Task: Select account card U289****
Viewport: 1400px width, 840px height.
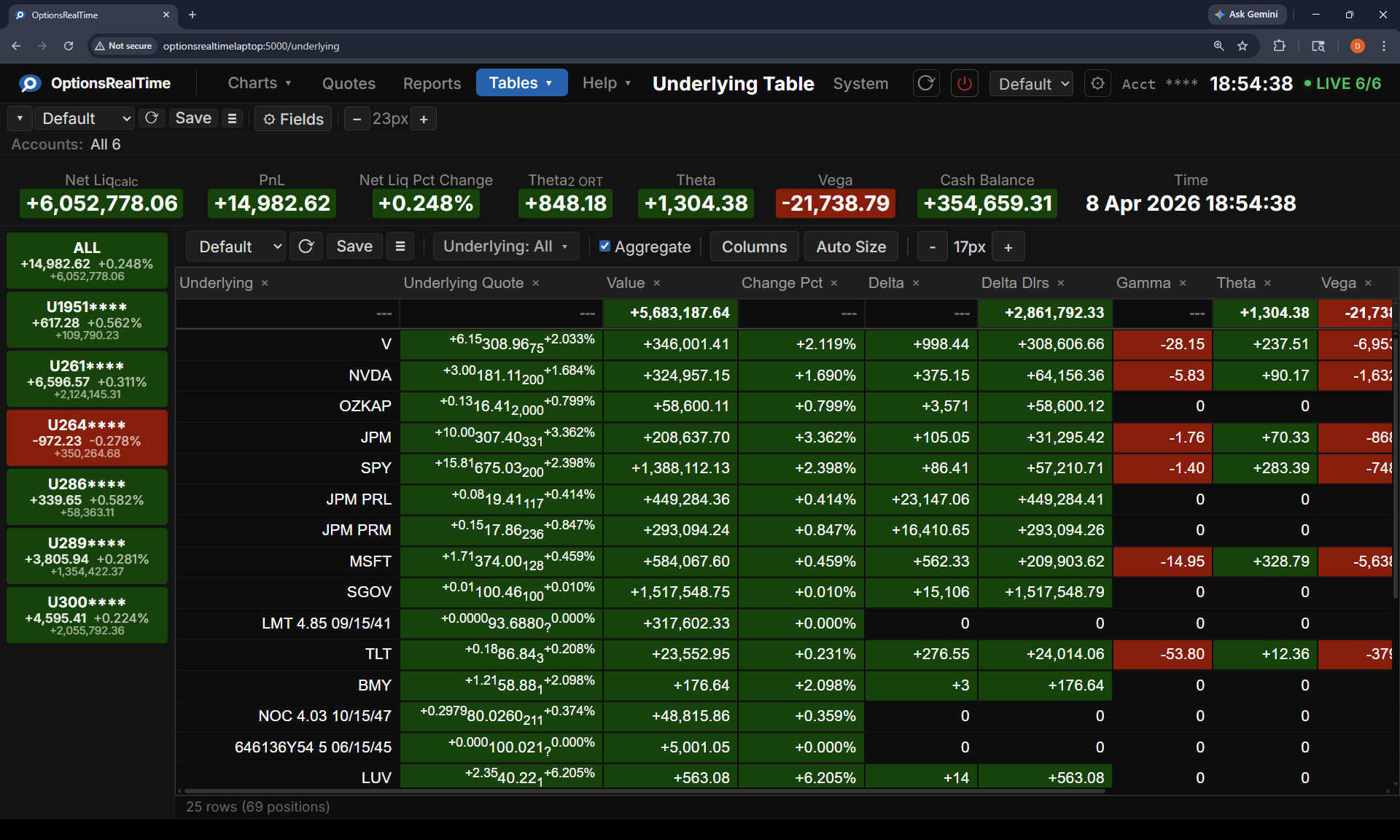Action: (87, 556)
